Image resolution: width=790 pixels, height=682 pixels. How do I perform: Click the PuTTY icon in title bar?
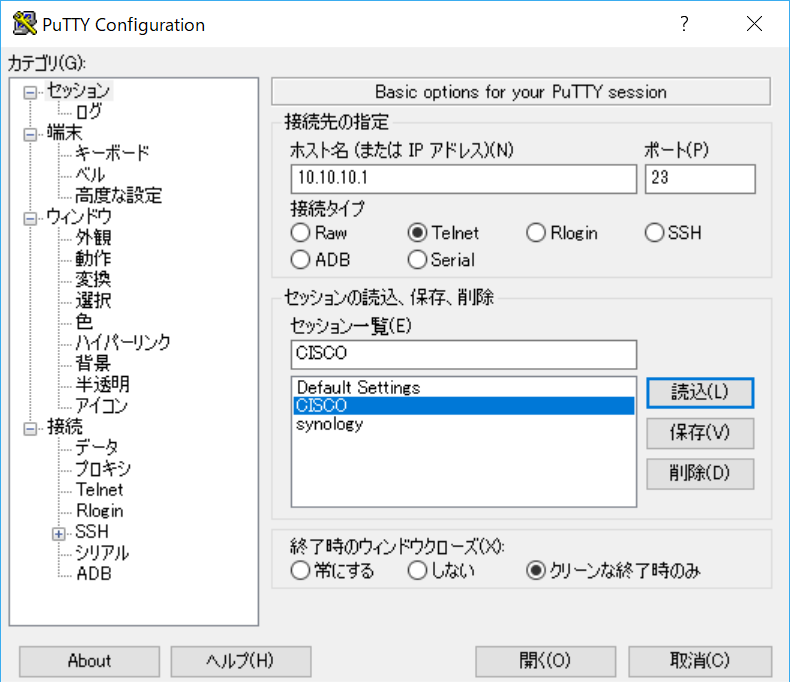click(x=25, y=24)
